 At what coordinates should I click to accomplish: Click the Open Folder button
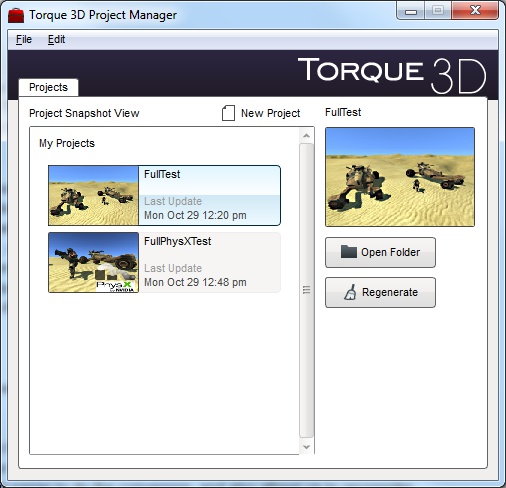(x=380, y=252)
